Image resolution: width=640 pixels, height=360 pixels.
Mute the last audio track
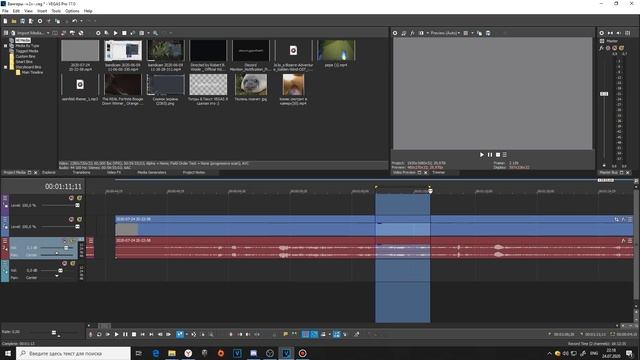[65, 264]
